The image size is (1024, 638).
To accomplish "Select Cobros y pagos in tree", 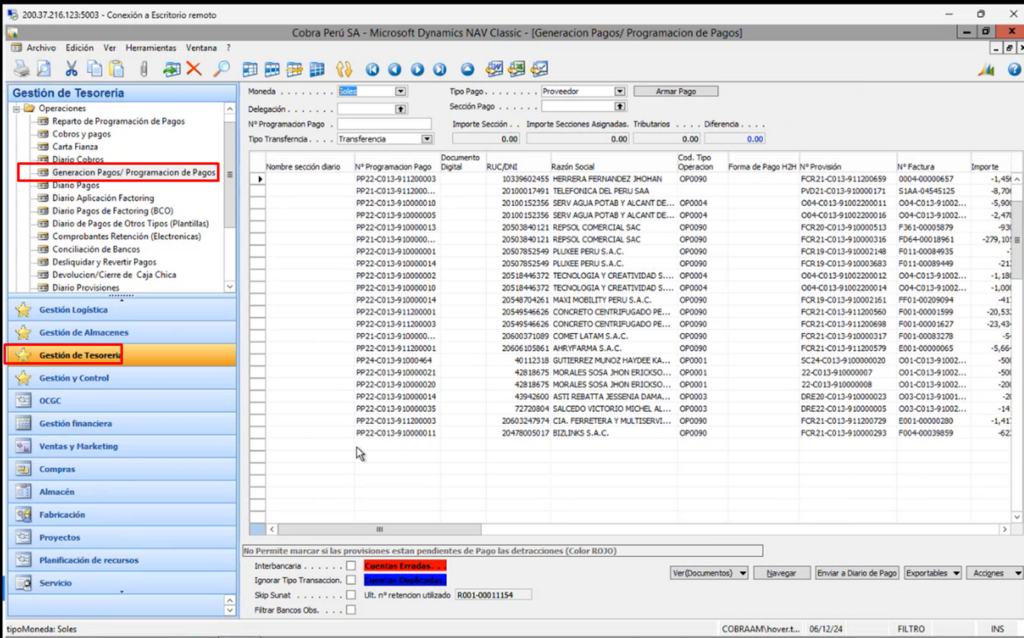I will [x=82, y=134].
